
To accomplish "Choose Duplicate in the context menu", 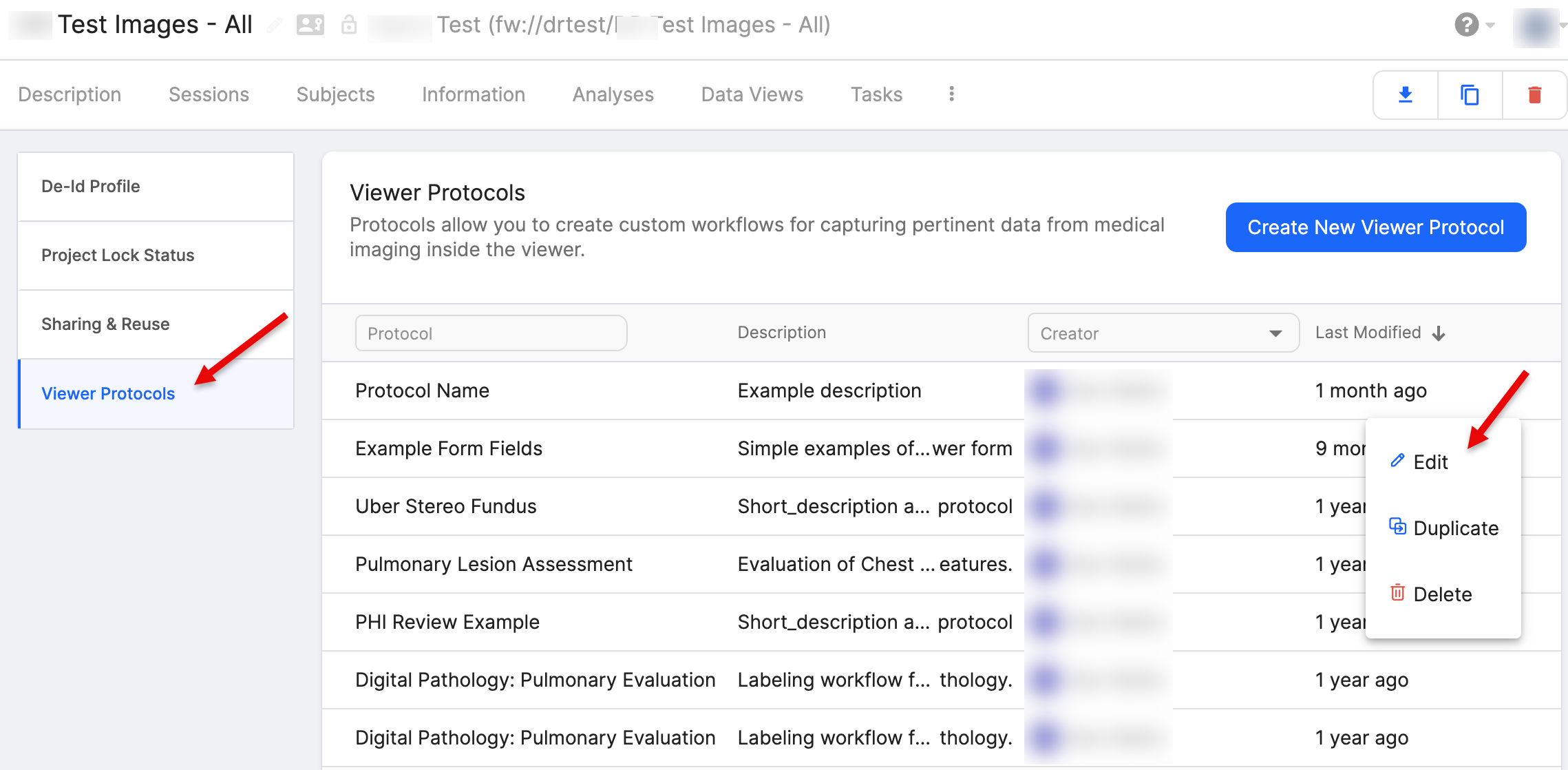I will (x=1454, y=528).
